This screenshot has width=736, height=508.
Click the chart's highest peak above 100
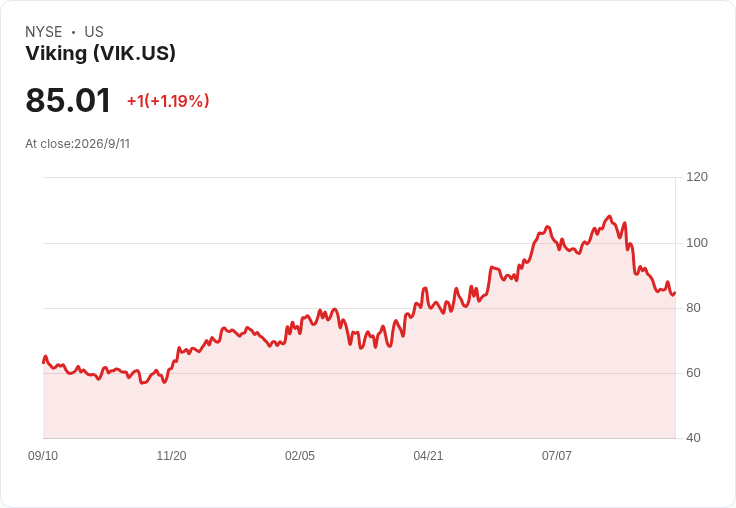[609, 216]
